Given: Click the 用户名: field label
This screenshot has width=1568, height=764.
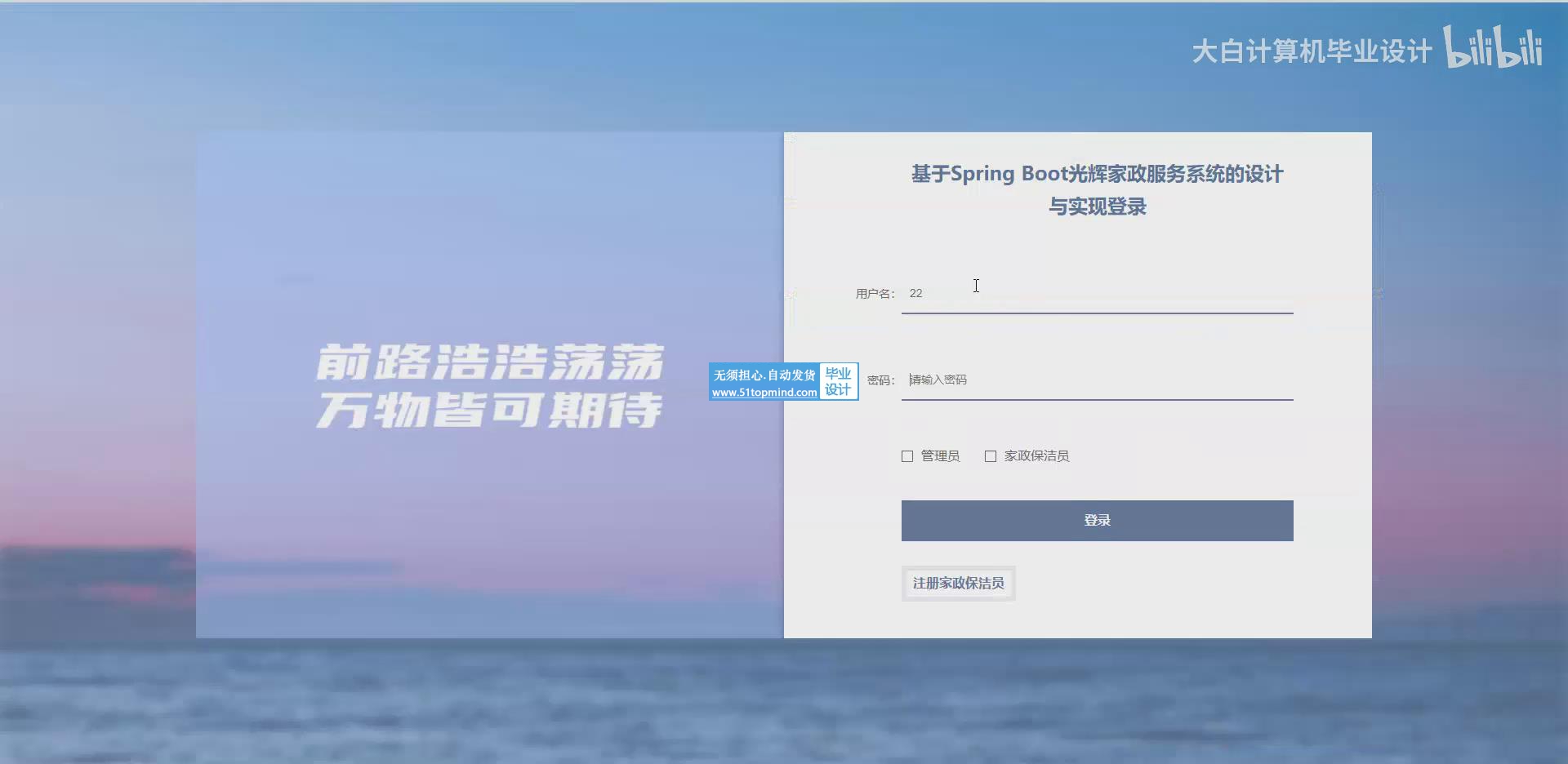Looking at the screenshot, I should (x=875, y=294).
